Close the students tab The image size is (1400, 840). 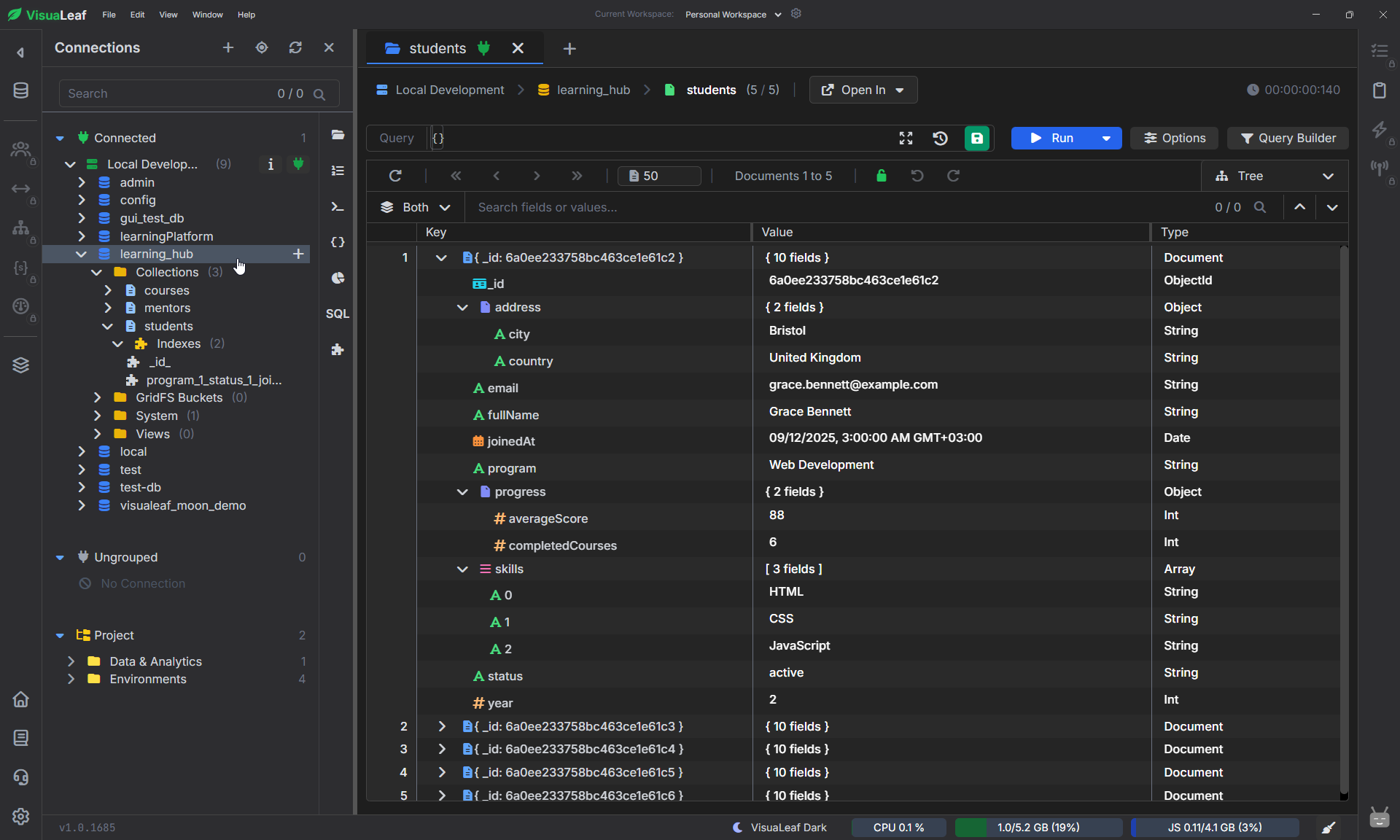click(x=518, y=48)
